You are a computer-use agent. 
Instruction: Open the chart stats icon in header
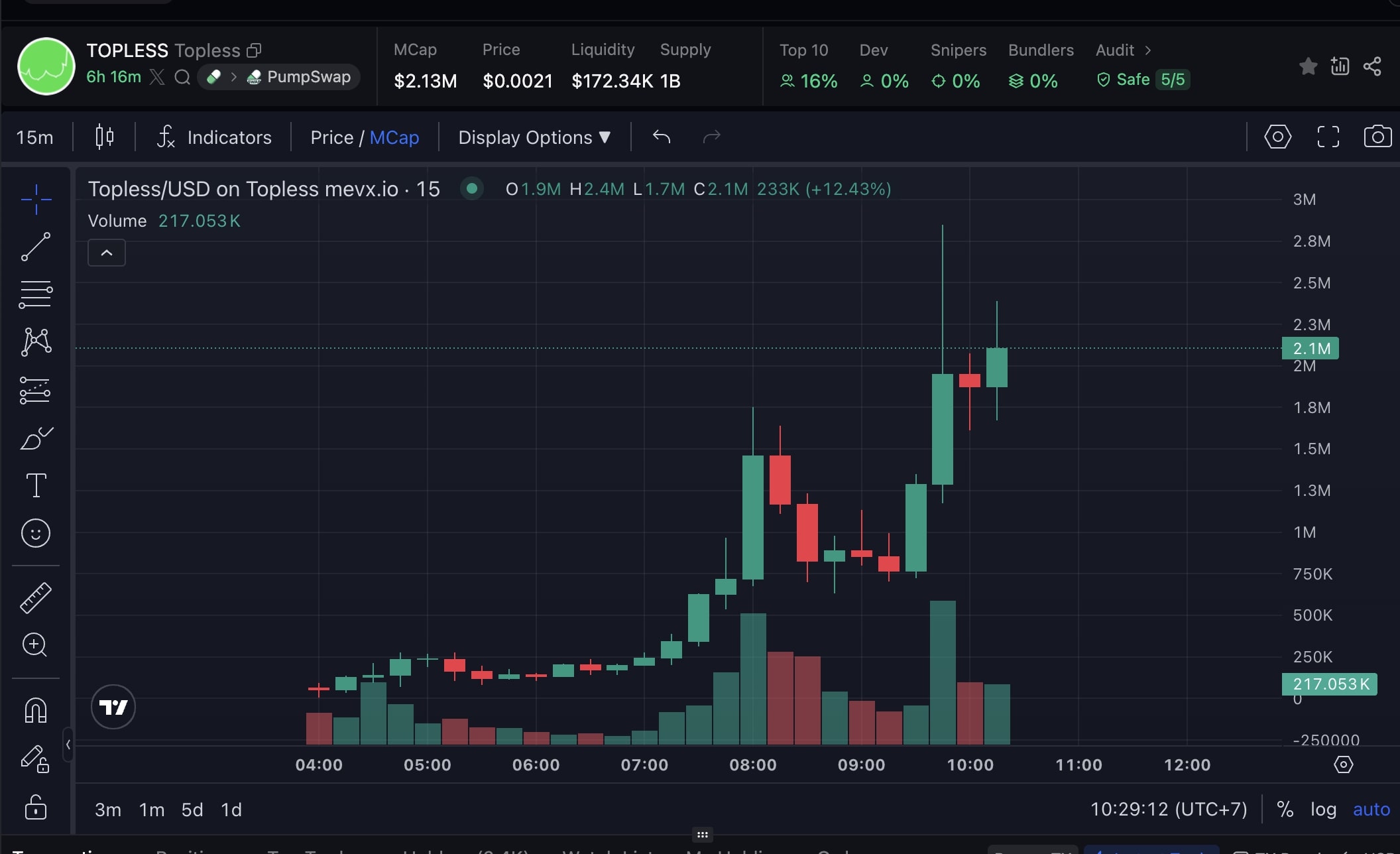(x=1340, y=66)
